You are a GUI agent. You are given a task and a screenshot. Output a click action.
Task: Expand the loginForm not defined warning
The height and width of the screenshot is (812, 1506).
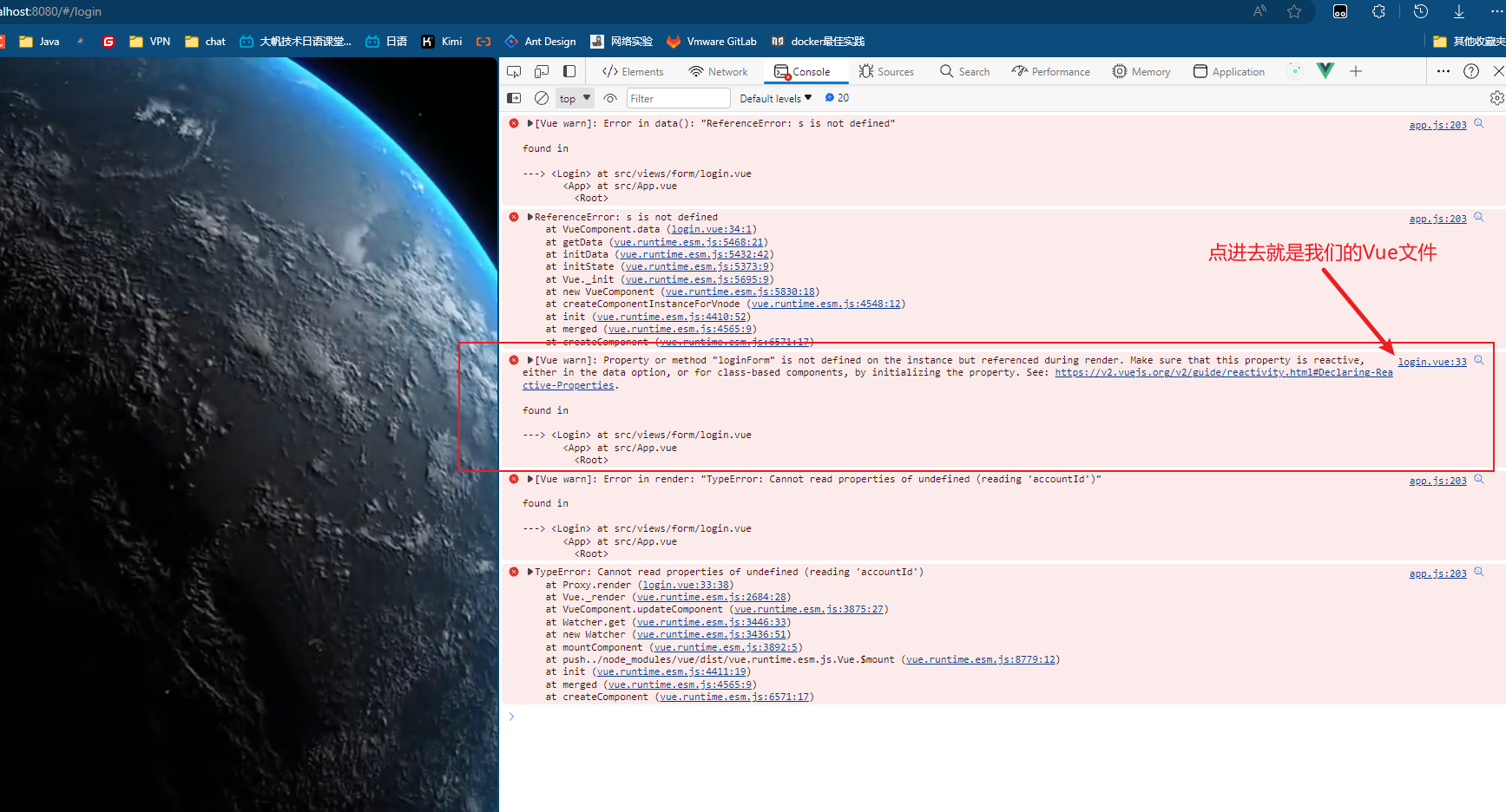(530, 360)
